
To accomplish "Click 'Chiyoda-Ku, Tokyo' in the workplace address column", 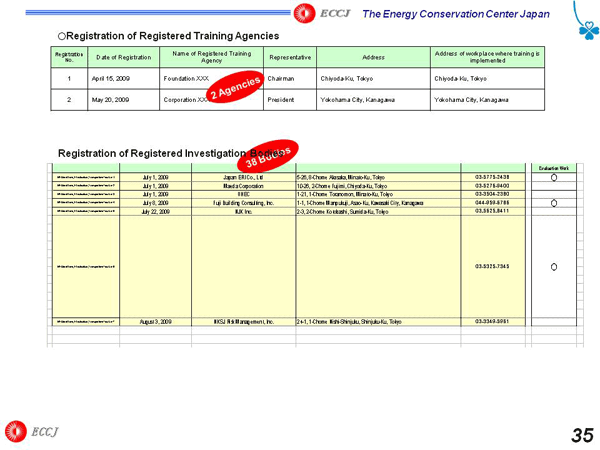I will (460, 78).
